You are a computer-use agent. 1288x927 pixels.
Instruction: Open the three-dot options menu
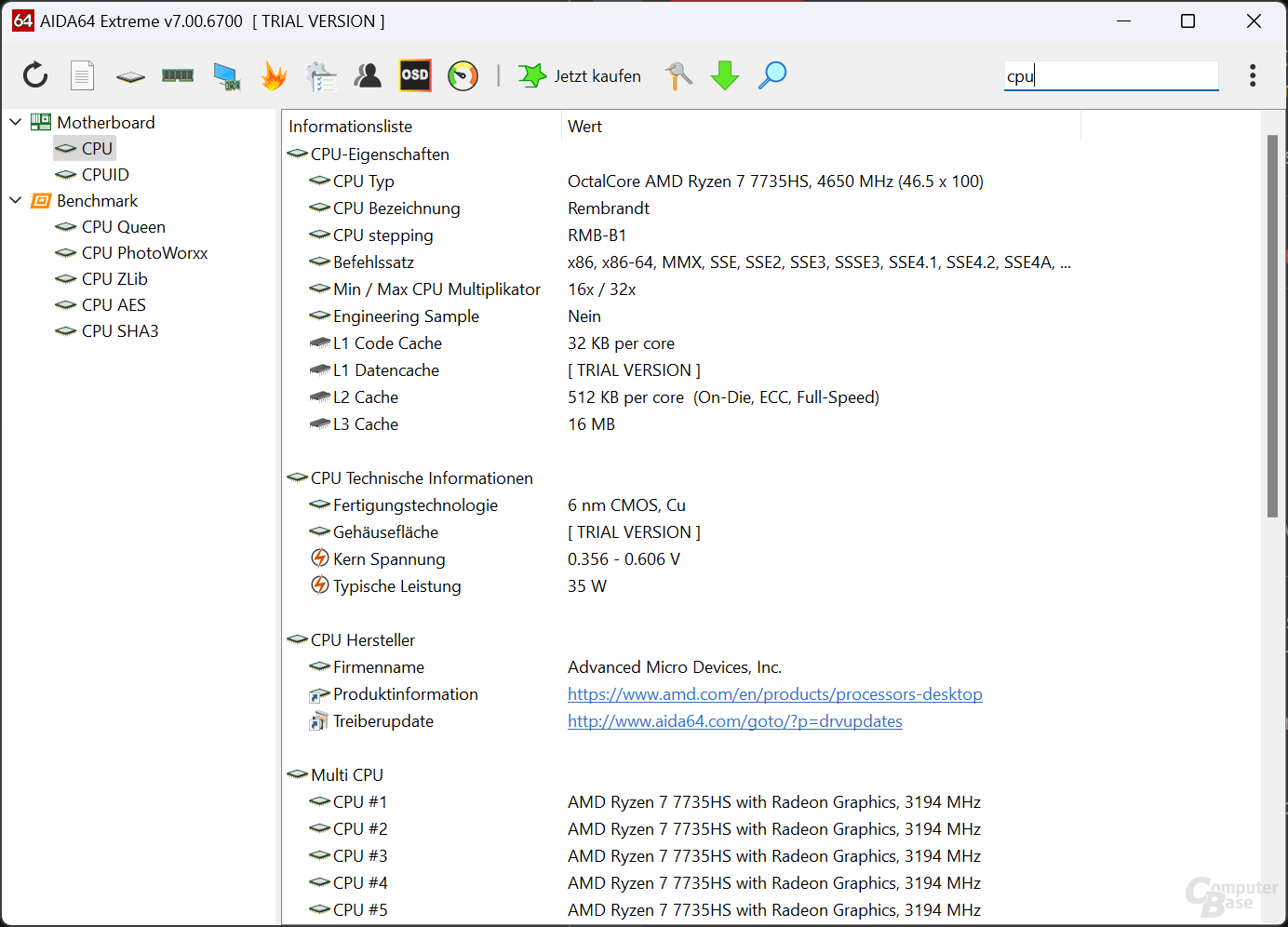[x=1253, y=75]
